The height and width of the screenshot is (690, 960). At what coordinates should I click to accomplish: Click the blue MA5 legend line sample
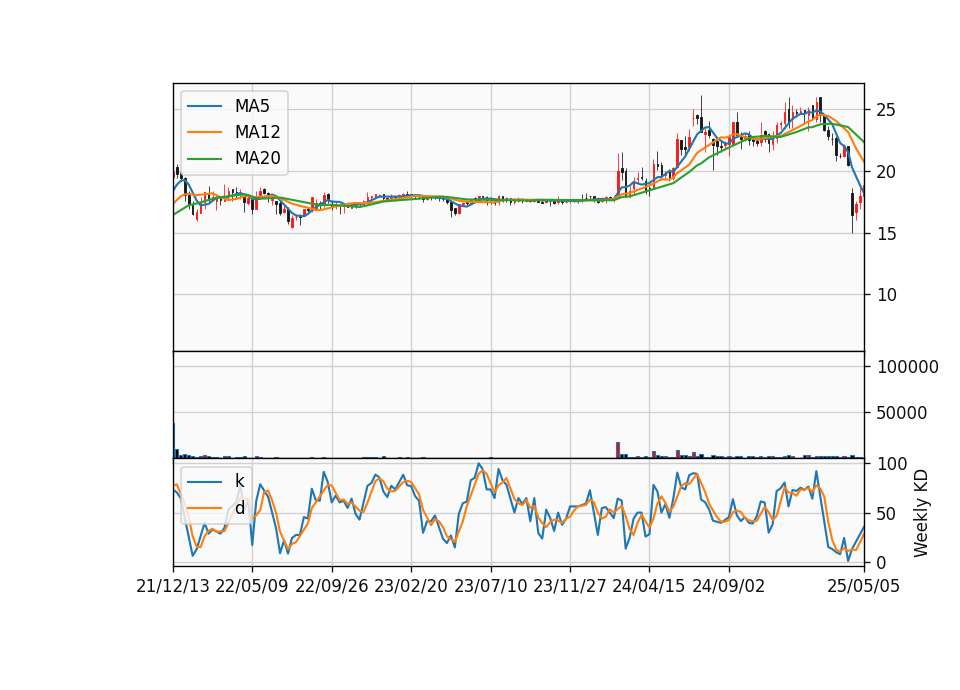pos(204,106)
